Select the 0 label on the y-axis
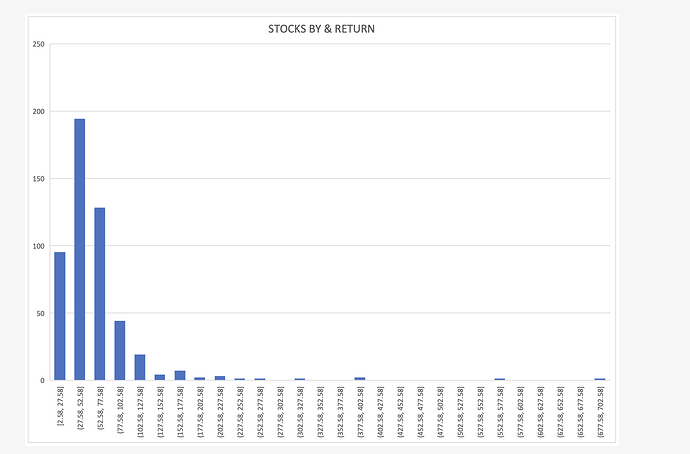Image resolution: width=690 pixels, height=454 pixels. pyautogui.click(x=42, y=381)
